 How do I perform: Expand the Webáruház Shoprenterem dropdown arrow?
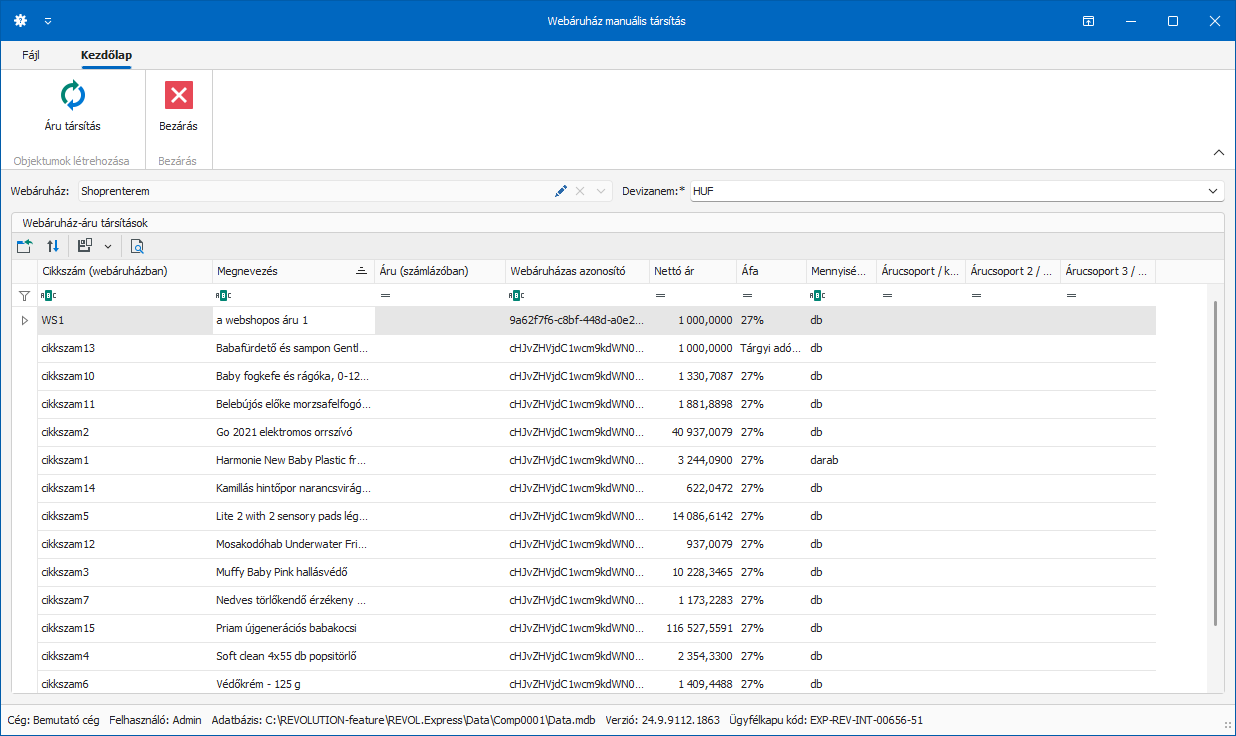click(x=601, y=191)
